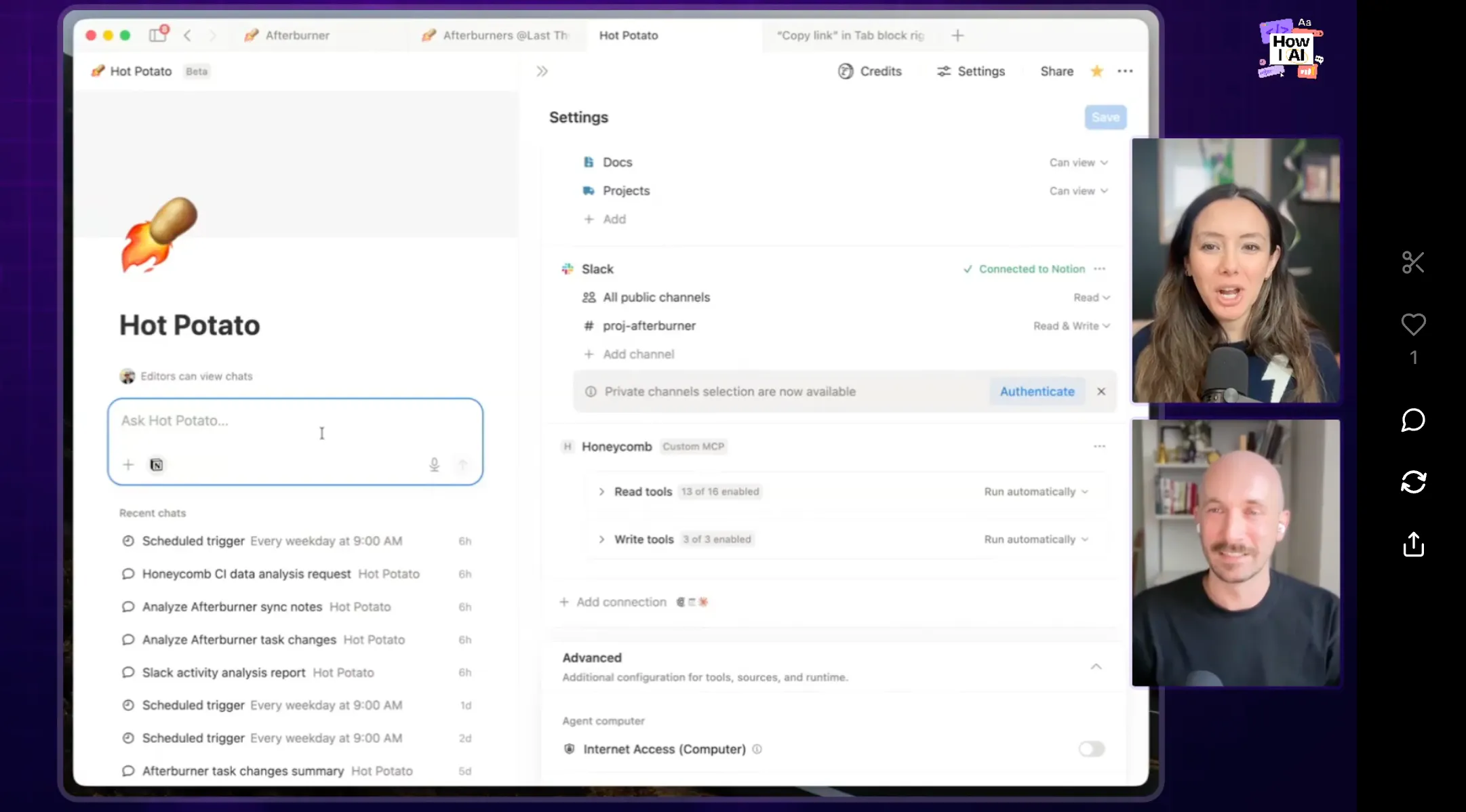This screenshot has height=812, width=1466.
Task: Click the How I AI logo
Action: pos(1291,49)
